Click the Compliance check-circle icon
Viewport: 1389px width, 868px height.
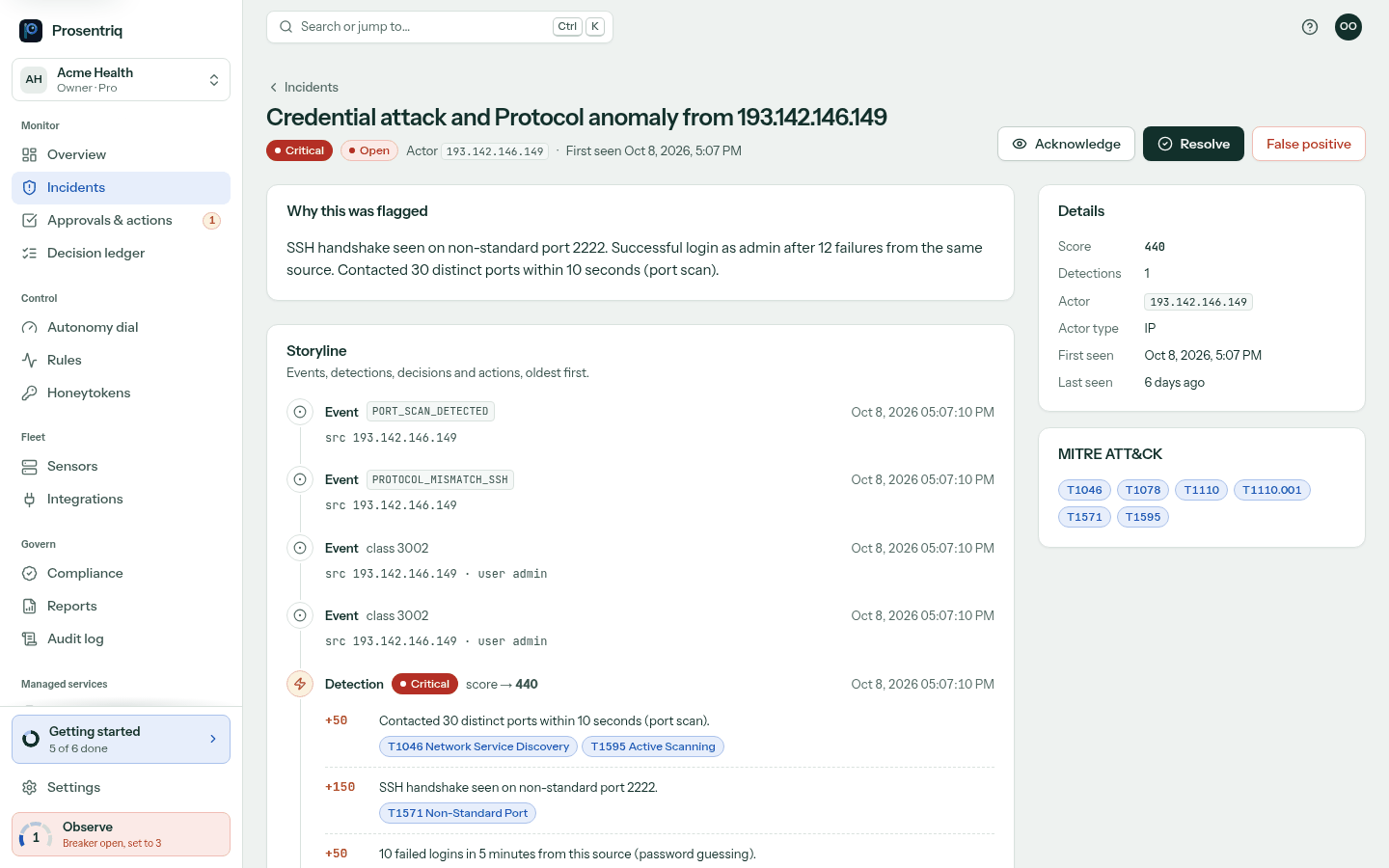pos(30,573)
